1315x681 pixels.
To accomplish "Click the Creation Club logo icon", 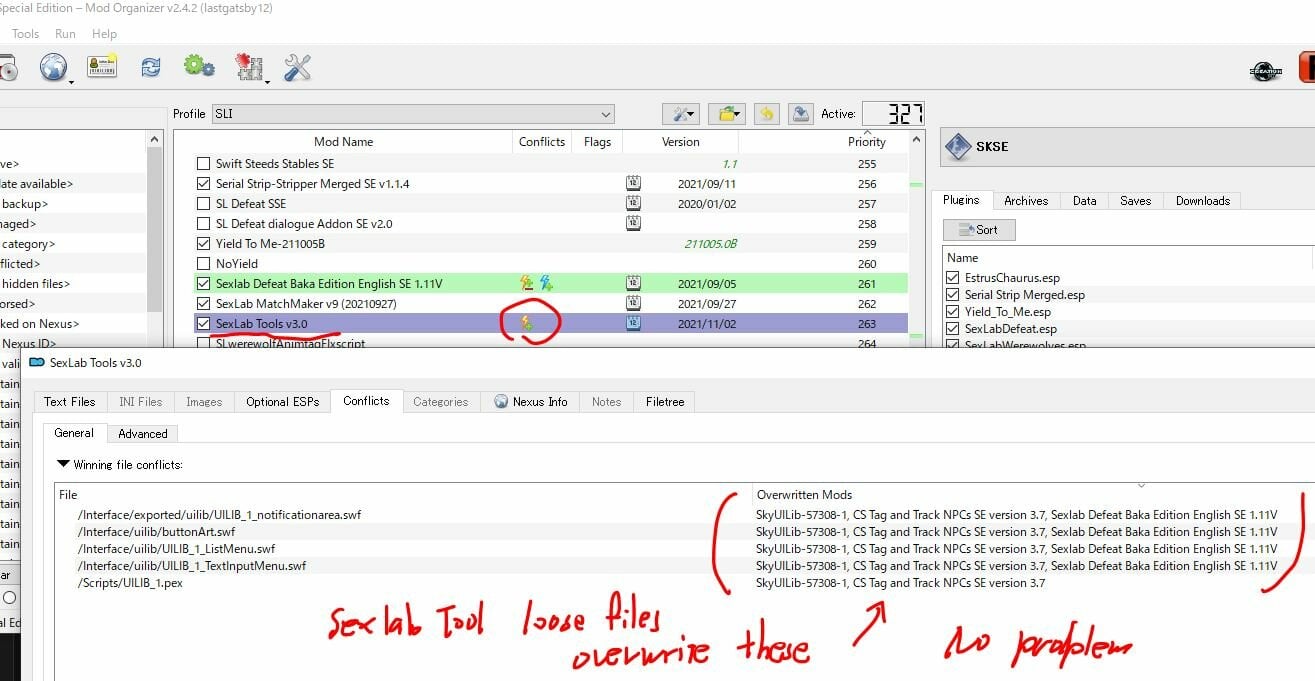I will coord(1266,71).
